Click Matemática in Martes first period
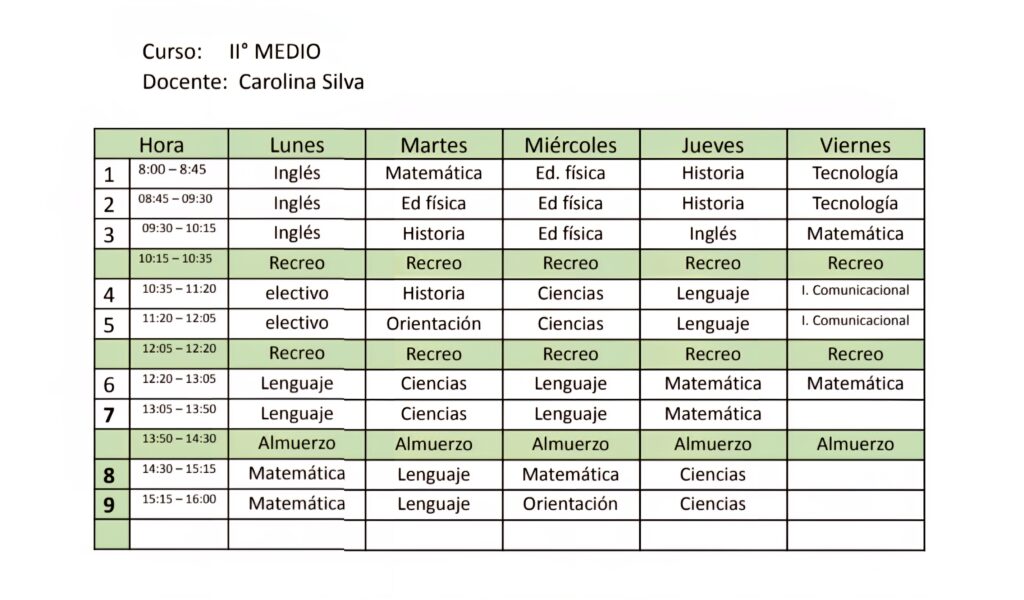Screen dimensions: 1024x600 (x=434, y=174)
